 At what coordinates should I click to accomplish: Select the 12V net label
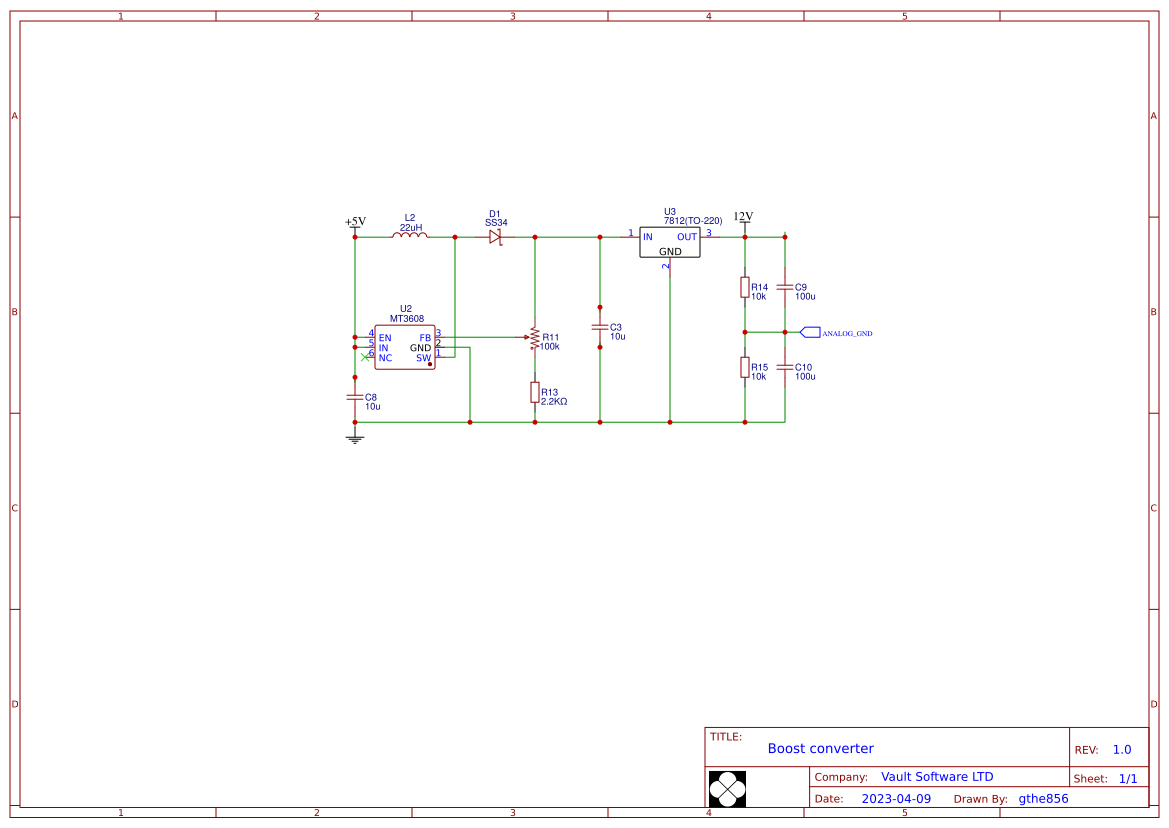(741, 216)
